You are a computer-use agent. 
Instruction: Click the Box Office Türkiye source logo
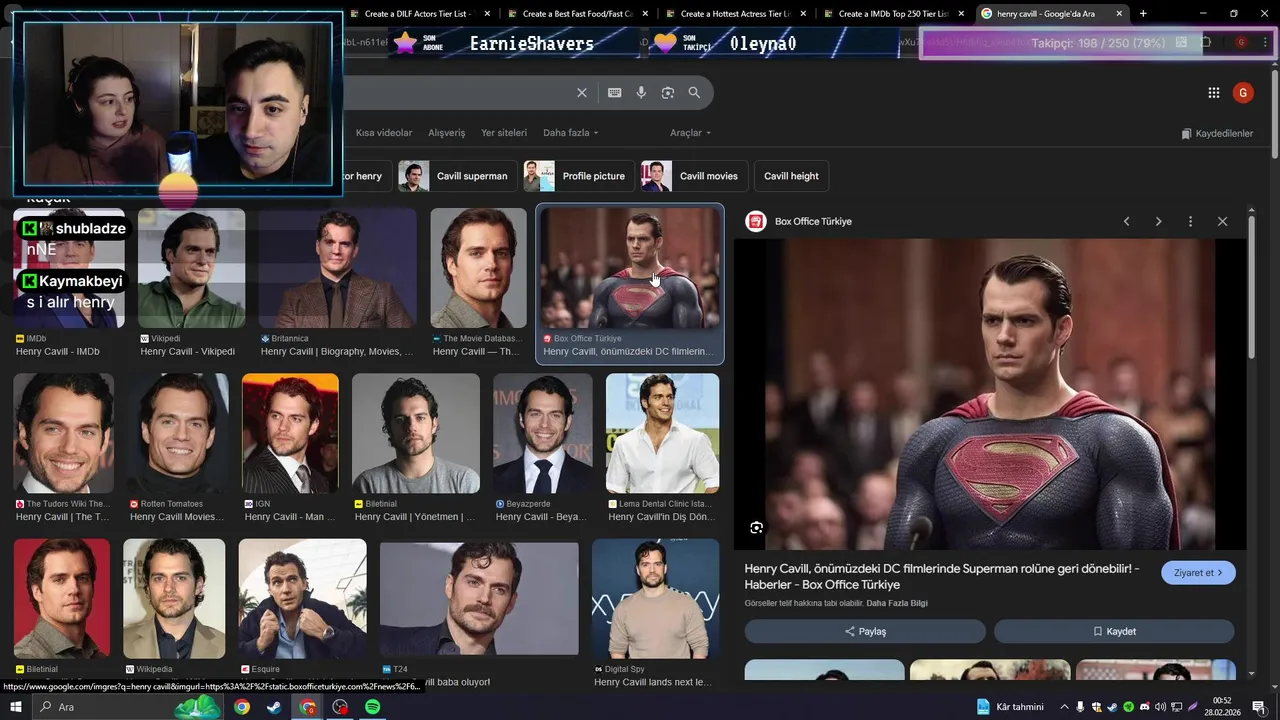coord(756,221)
